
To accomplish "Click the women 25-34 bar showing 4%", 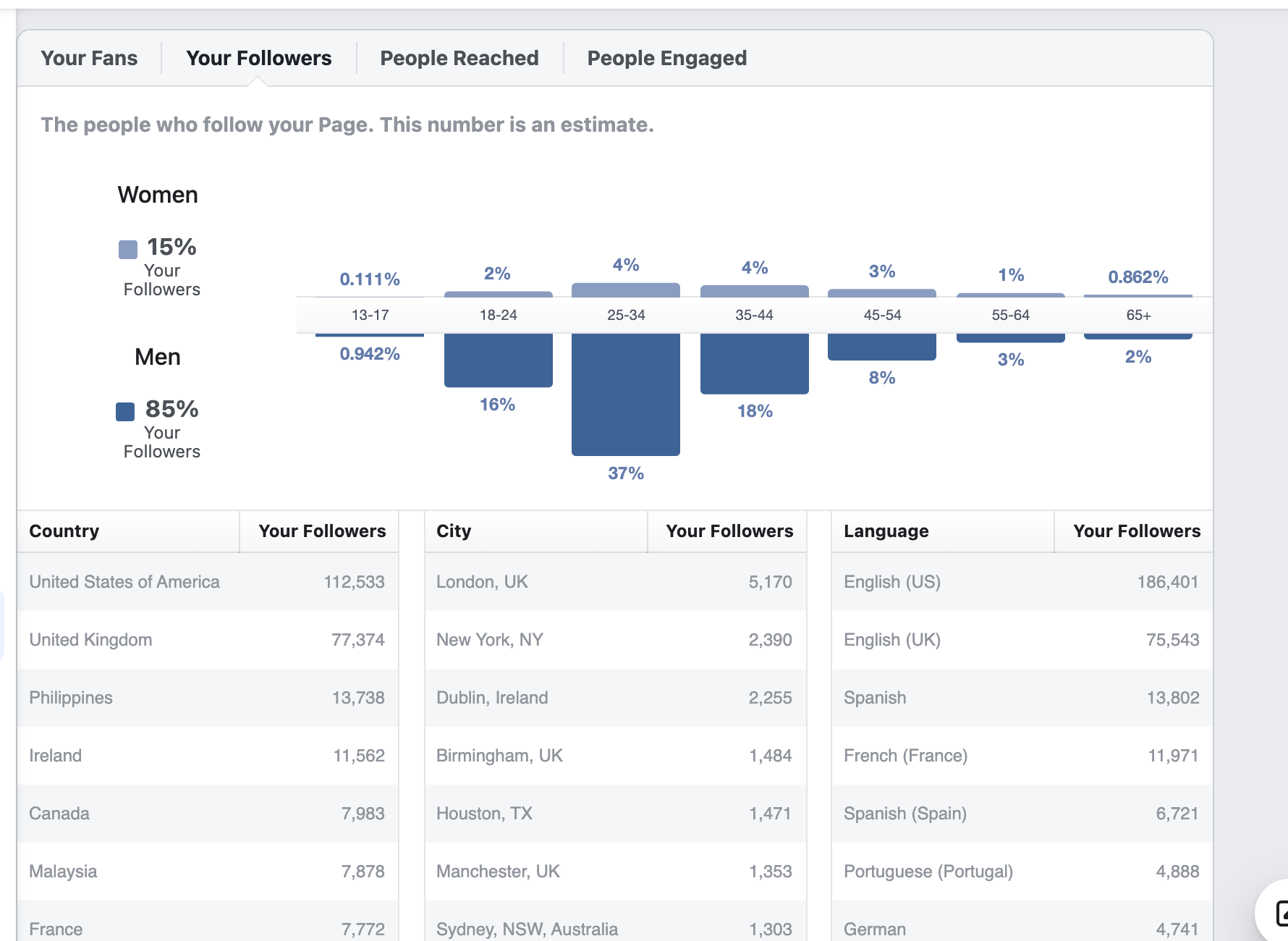I will [626, 290].
